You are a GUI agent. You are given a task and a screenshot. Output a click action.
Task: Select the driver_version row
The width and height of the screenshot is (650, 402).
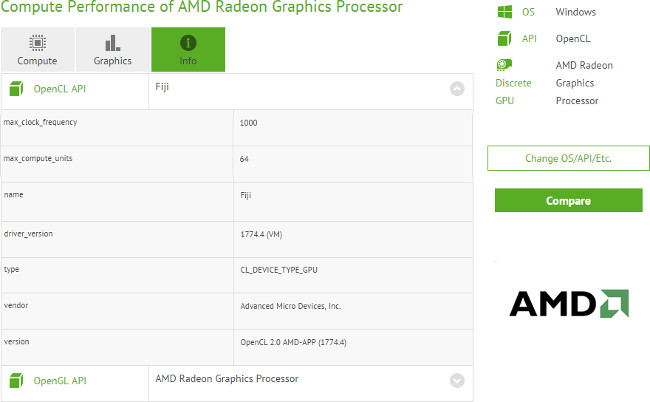tap(238, 233)
